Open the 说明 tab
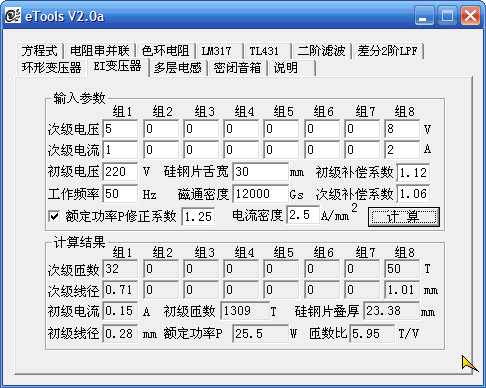This screenshot has height=388, width=486. [x=291, y=68]
